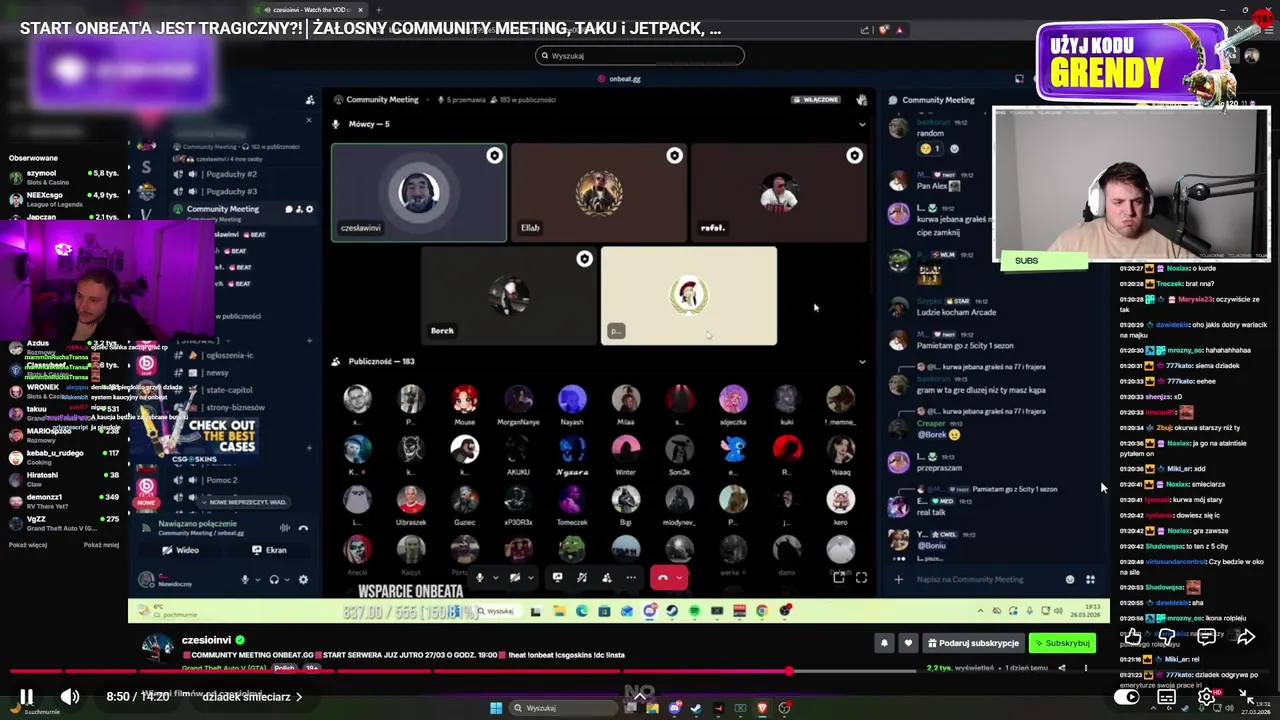Click the Kick notification bell button
This screenshot has height=720, width=1280.
point(884,643)
